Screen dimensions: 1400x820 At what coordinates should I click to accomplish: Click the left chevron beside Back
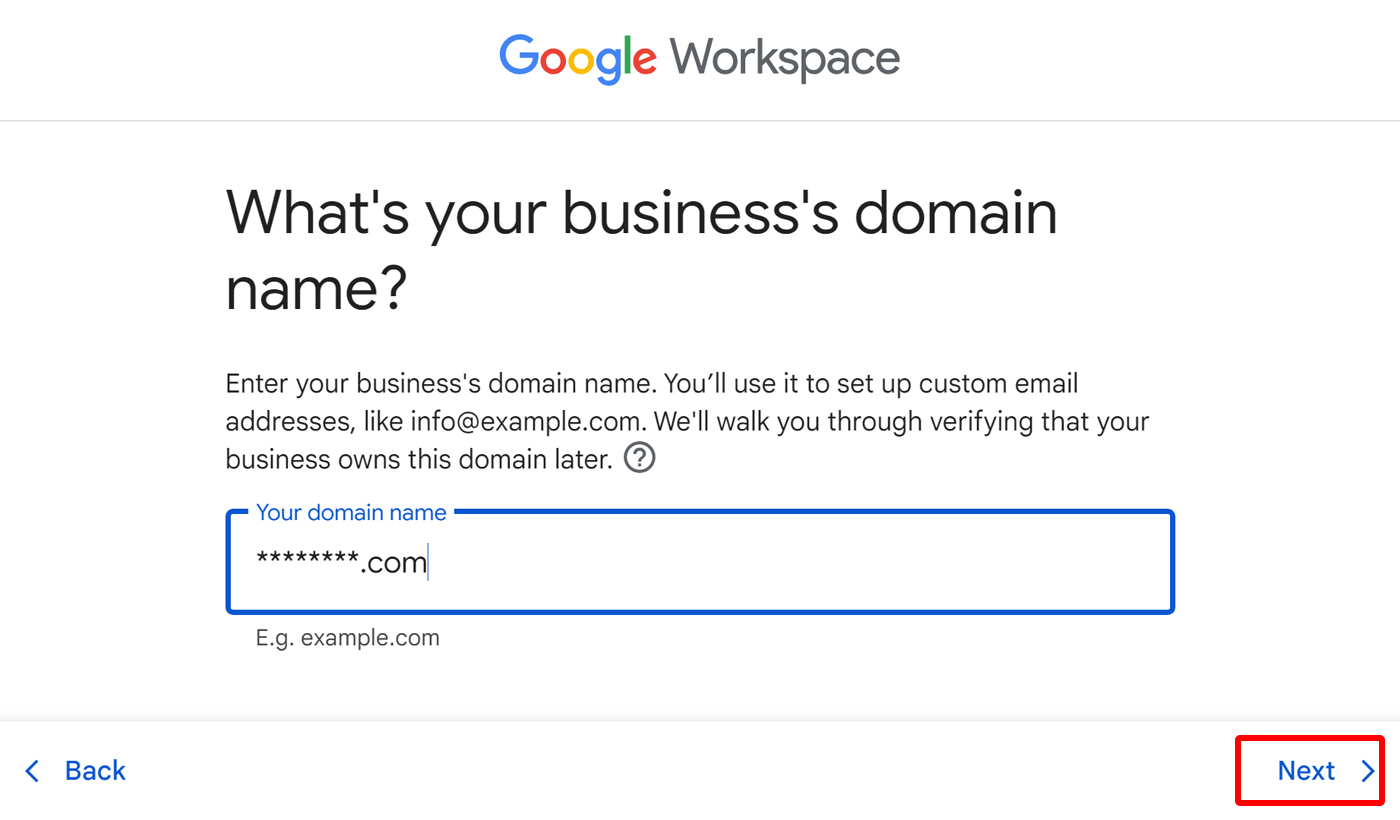(x=32, y=771)
